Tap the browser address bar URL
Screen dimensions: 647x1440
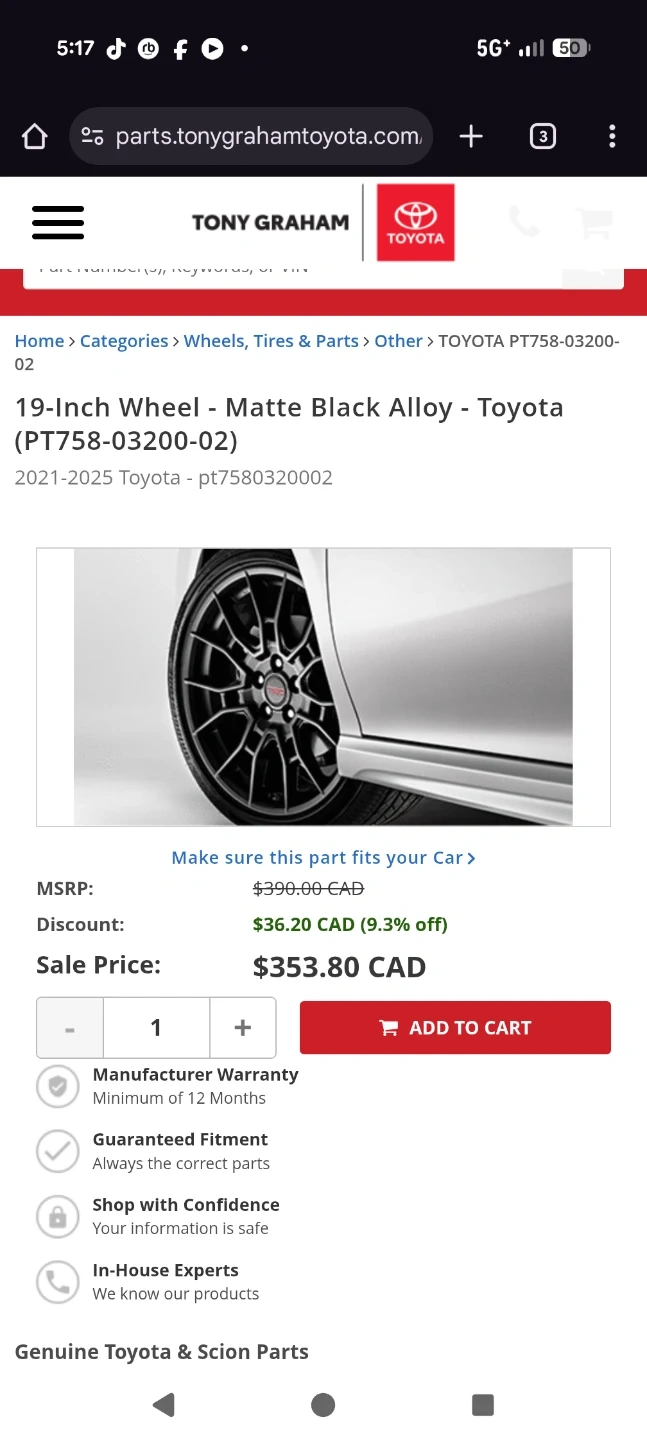[x=268, y=137]
